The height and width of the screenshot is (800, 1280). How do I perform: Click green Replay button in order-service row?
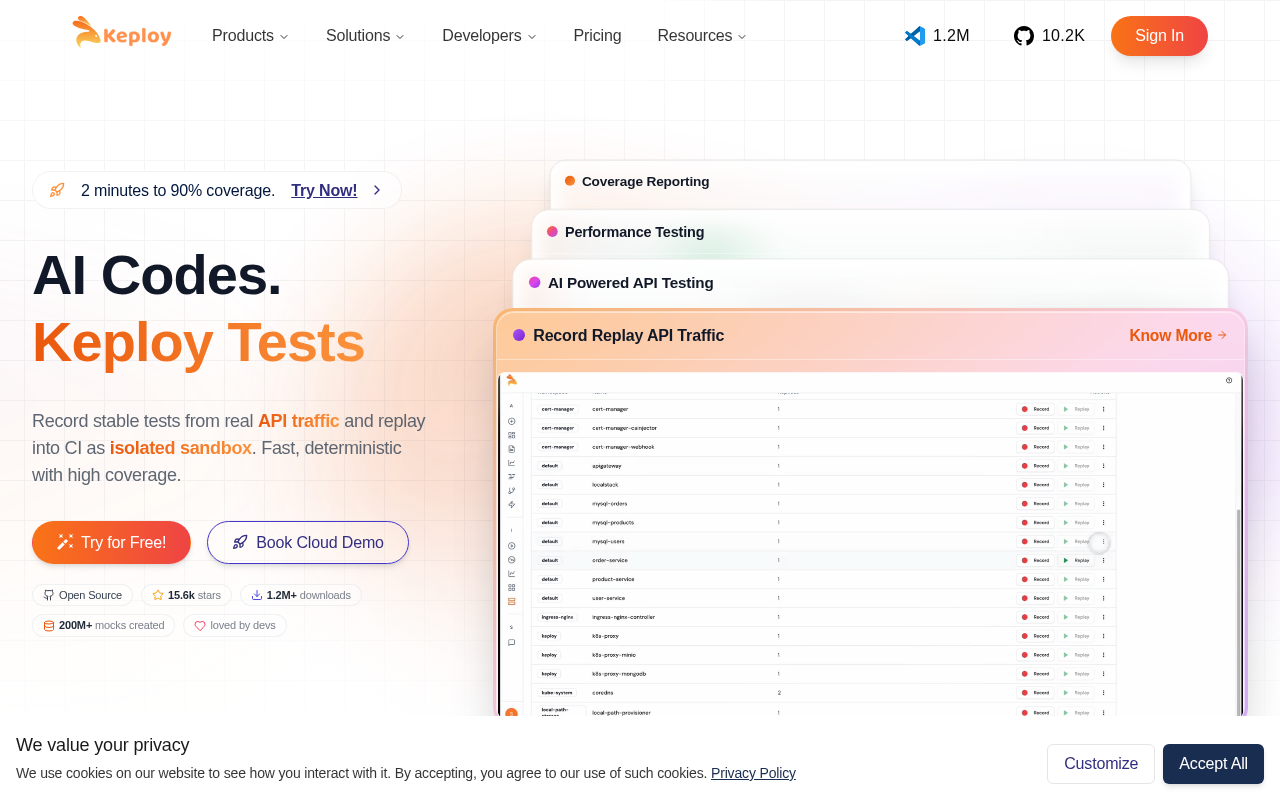tap(1077, 560)
